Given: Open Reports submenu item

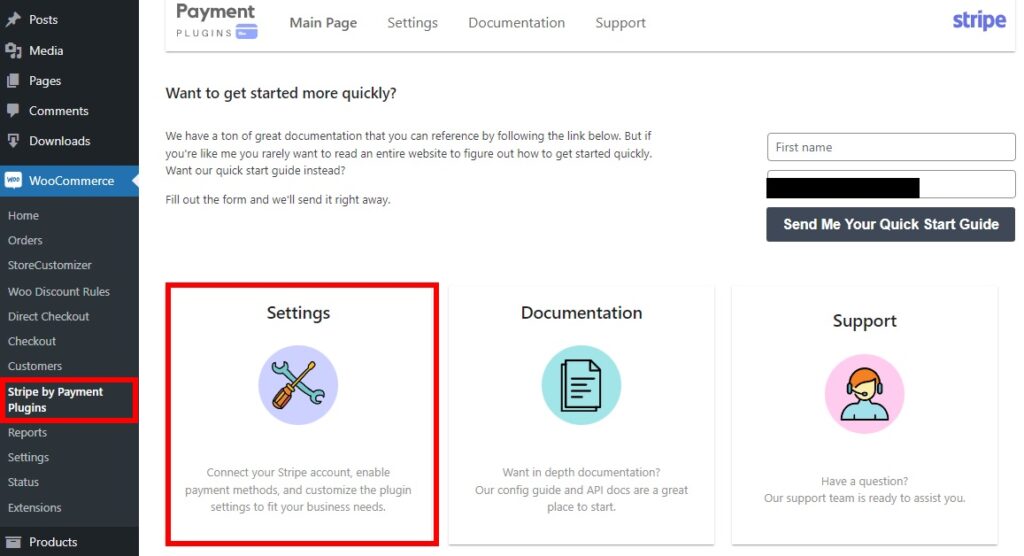Looking at the screenshot, I should (x=27, y=433).
